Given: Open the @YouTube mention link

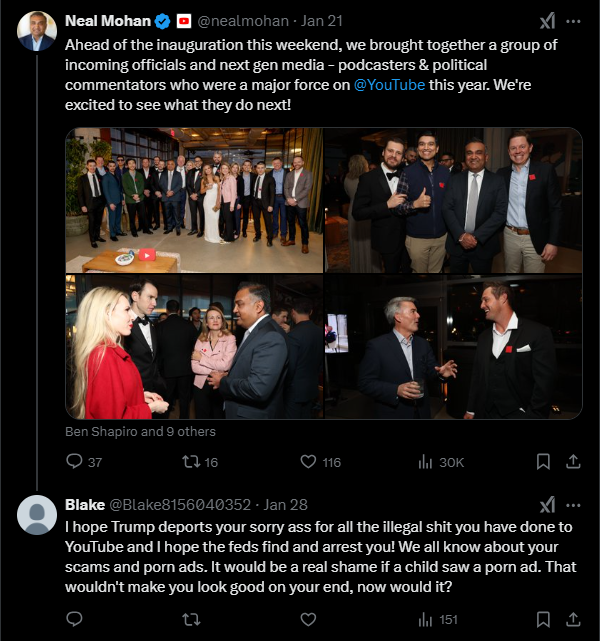Looking at the screenshot, I should [x=389, y=85].
